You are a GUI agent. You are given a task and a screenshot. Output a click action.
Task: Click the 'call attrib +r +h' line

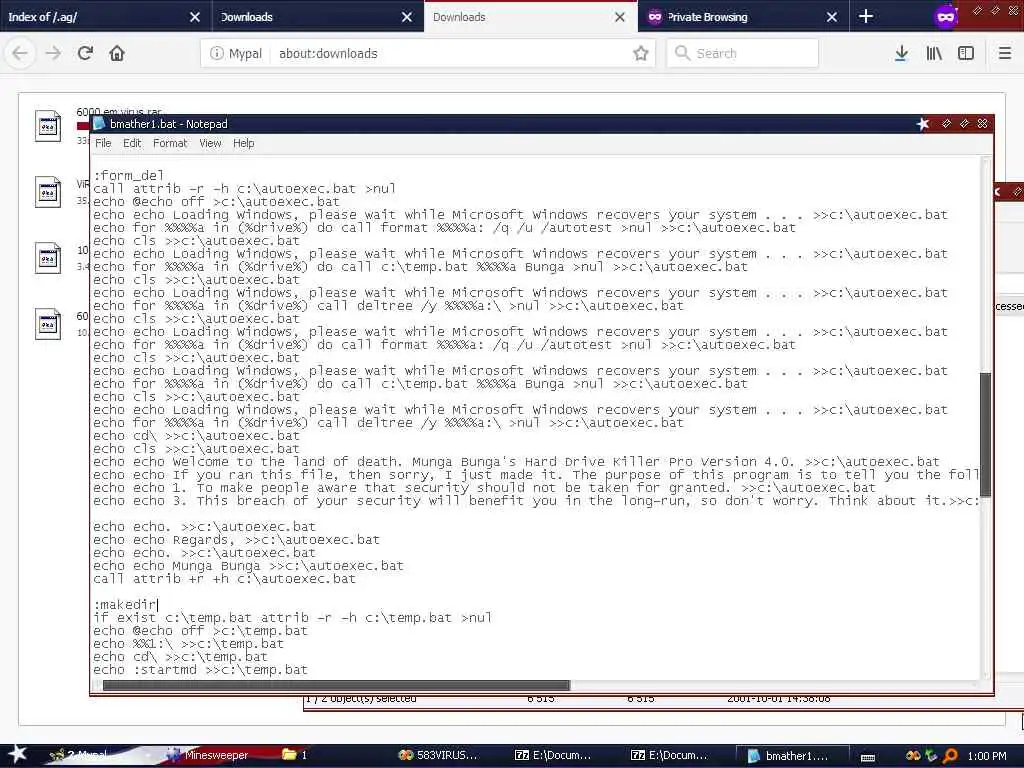click(x=224, y=579)
